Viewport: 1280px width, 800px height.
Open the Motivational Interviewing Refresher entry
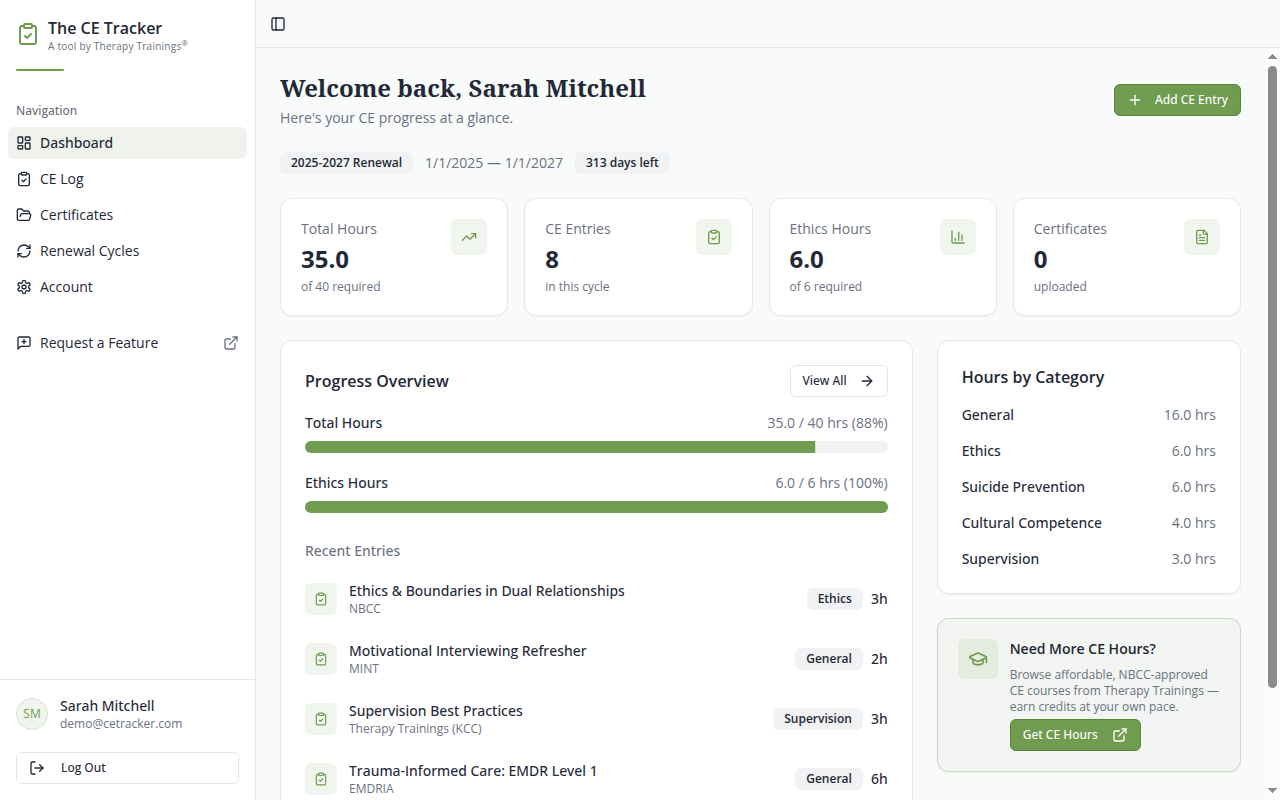tap(596, 659)
